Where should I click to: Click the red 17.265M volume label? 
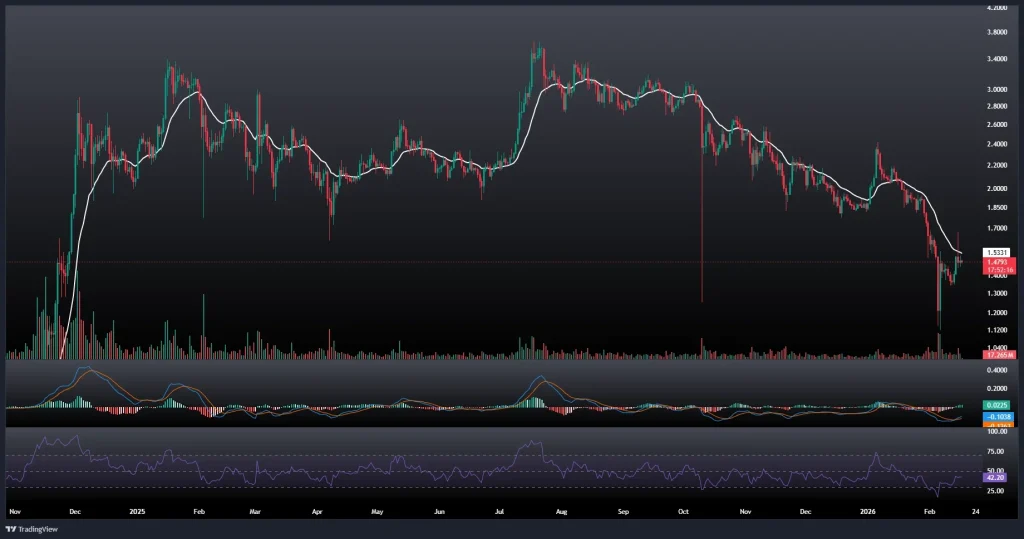[997, 355]
